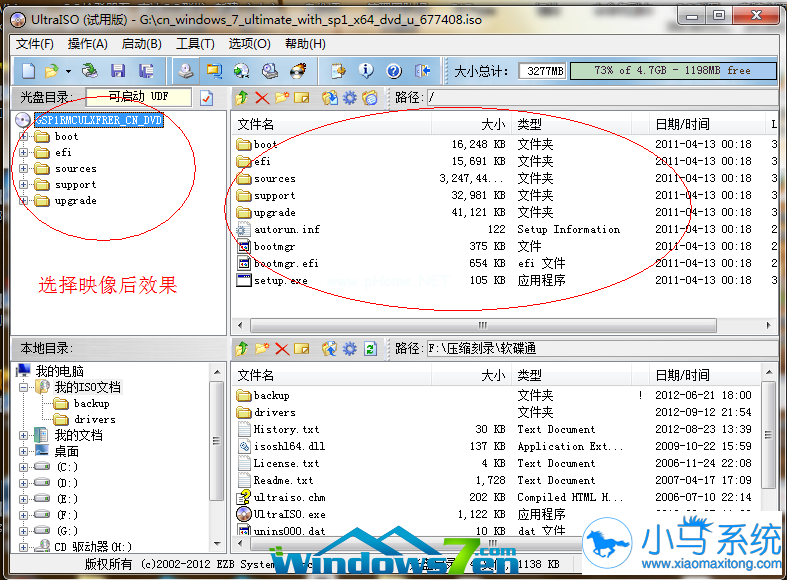Click red X delete icon in local pane

pyautogui.click(x=282, y=348)
